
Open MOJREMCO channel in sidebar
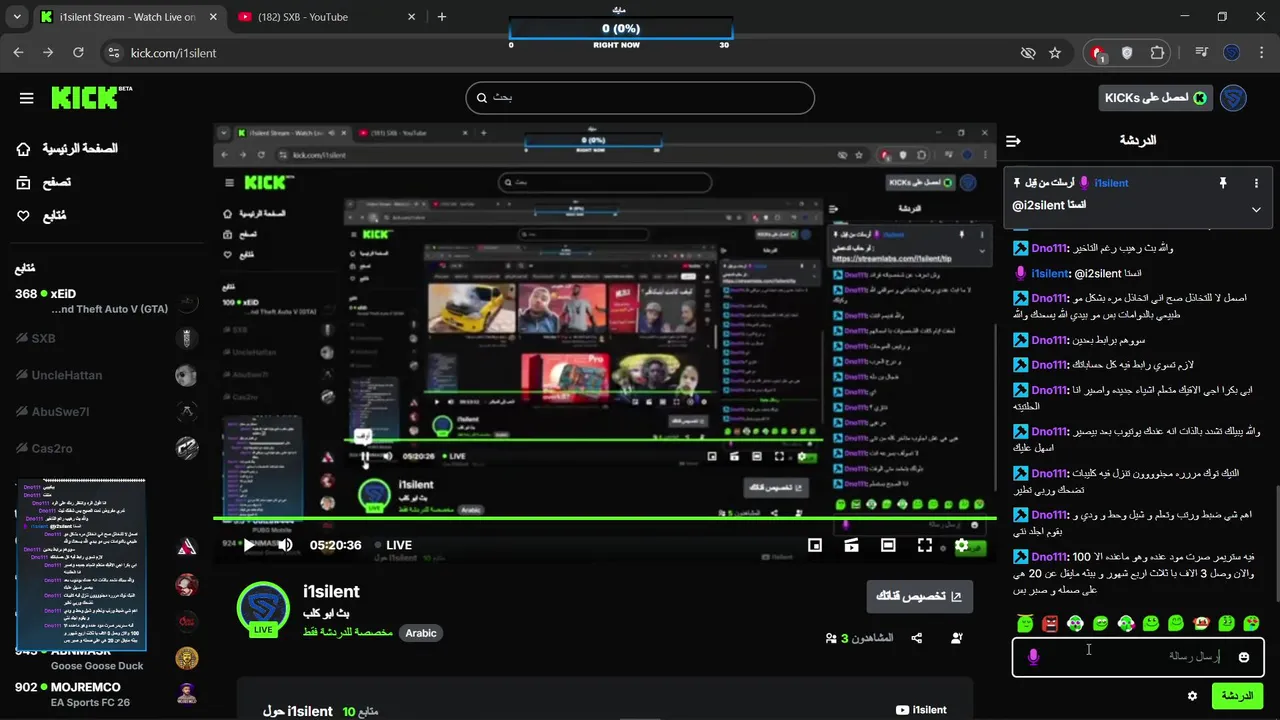[x=105, y=694]
